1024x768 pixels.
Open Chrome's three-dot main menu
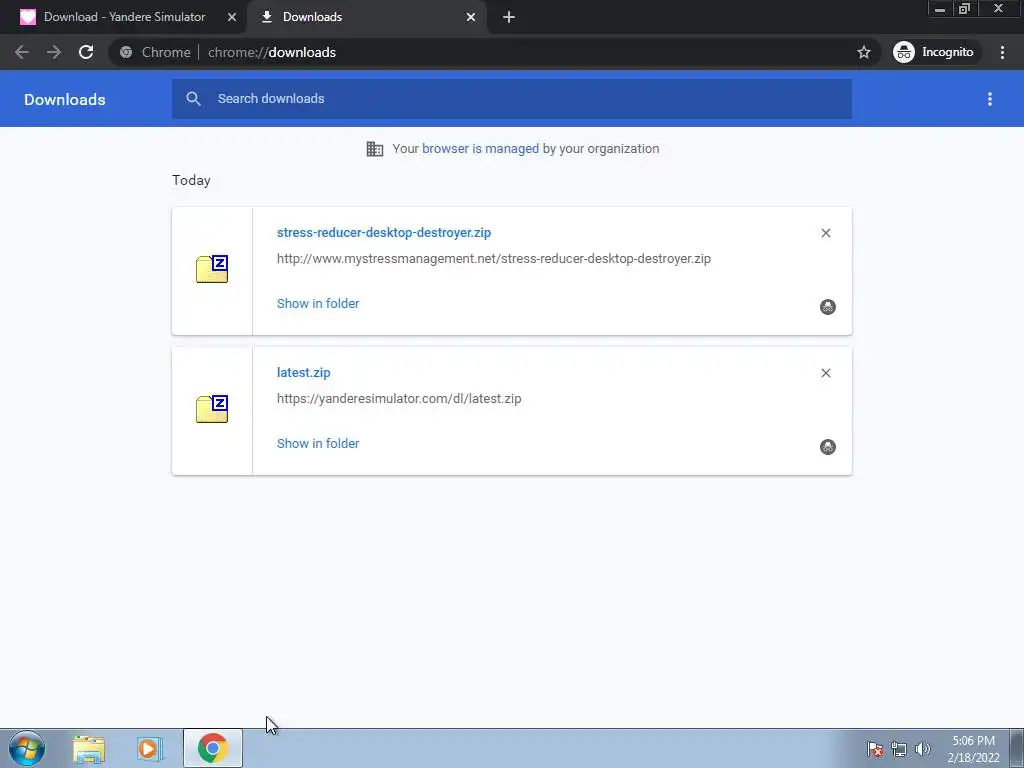click(x=1002, y=52)
